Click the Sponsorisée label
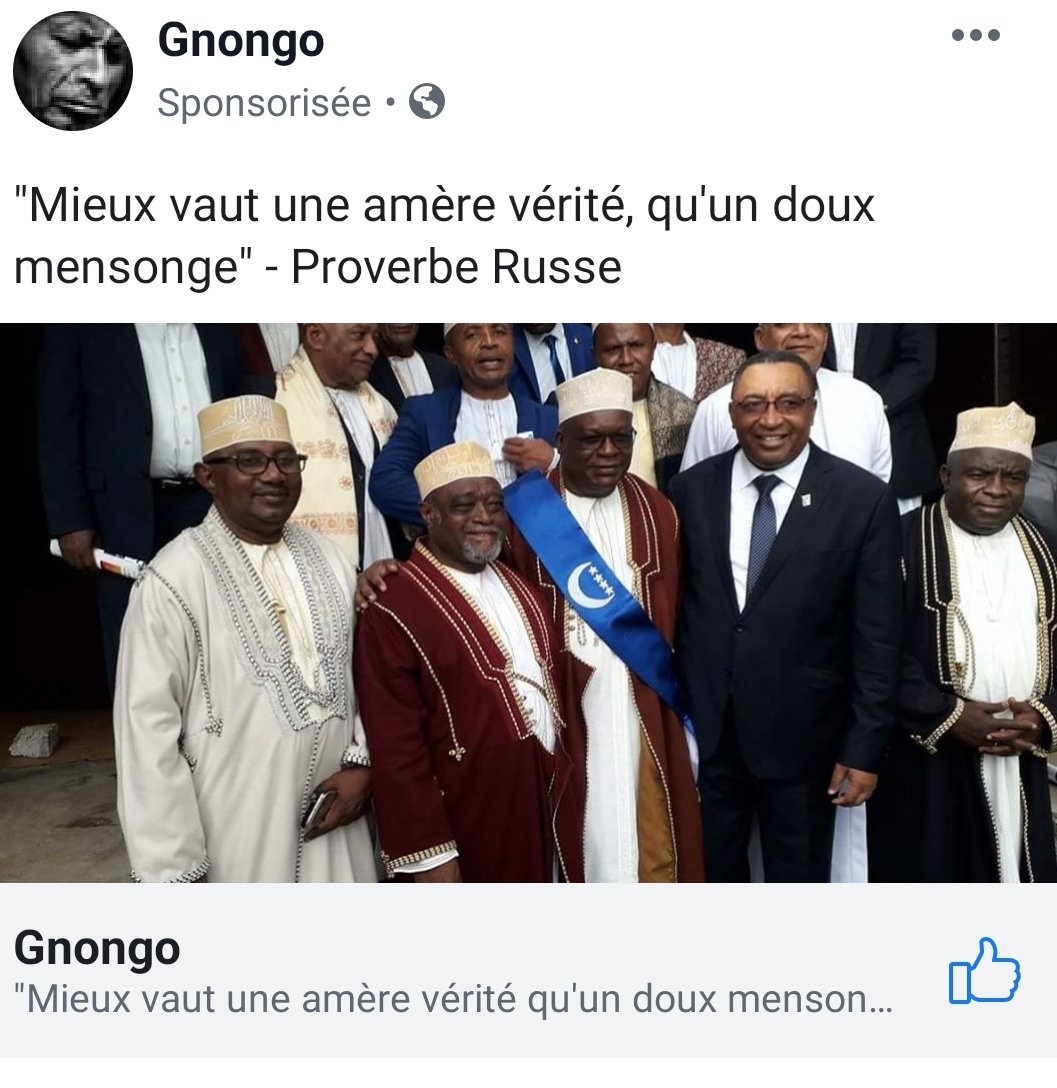Image resolution: width=1057 pixels, height=1088 pixels. (264, 103)
